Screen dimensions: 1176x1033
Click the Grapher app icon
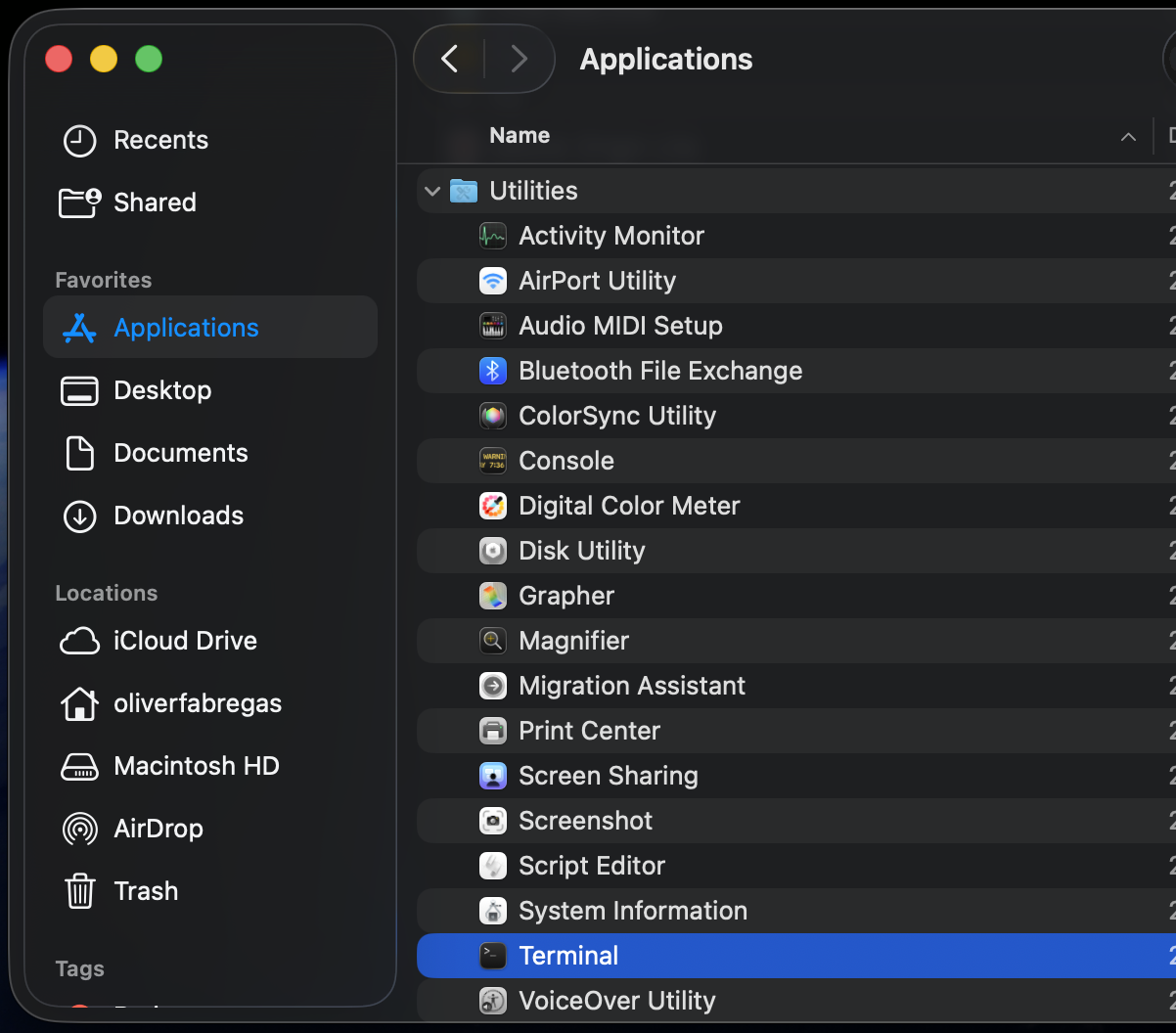pos(493,596)
